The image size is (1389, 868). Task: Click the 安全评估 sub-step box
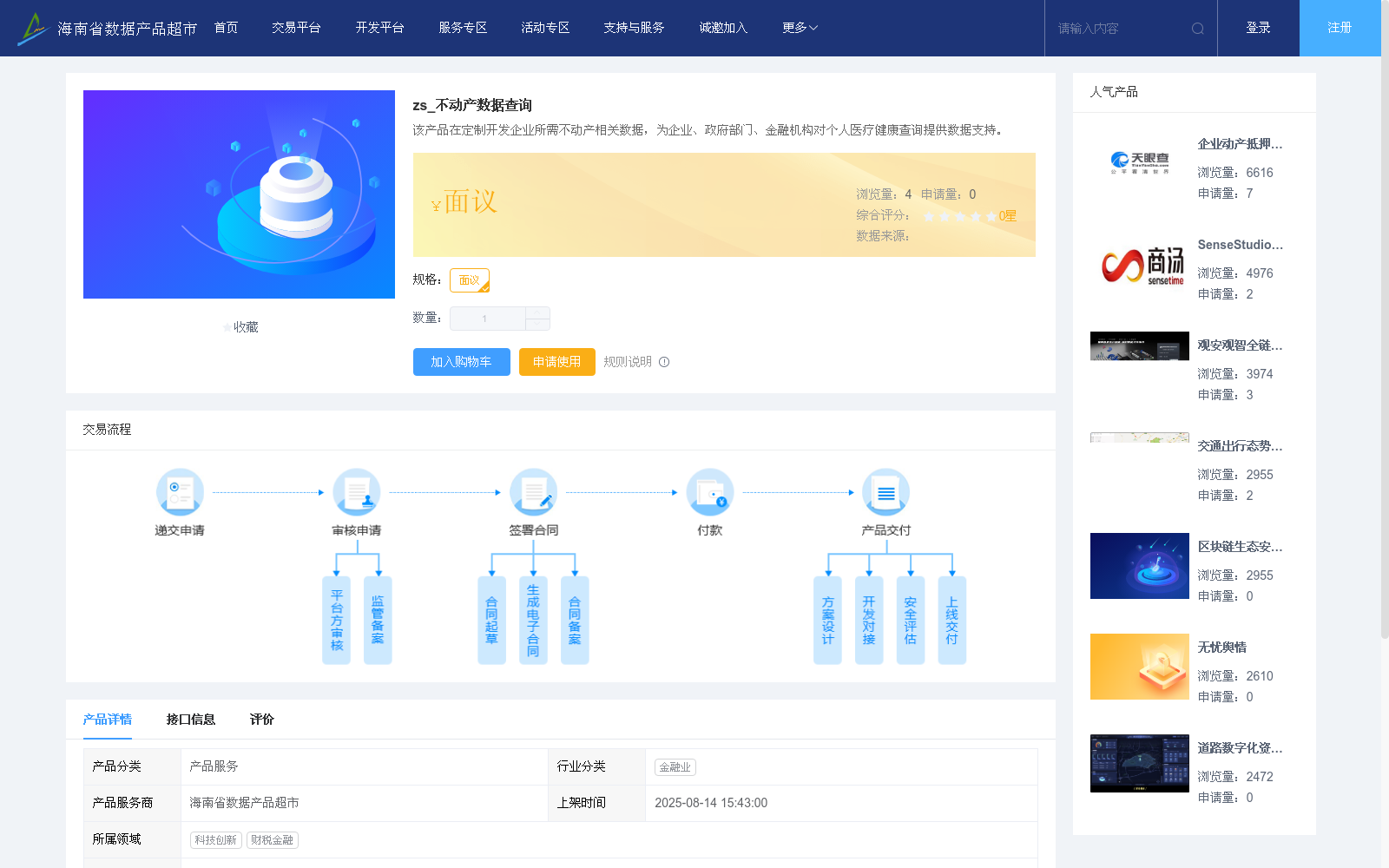tap(911, 621)
